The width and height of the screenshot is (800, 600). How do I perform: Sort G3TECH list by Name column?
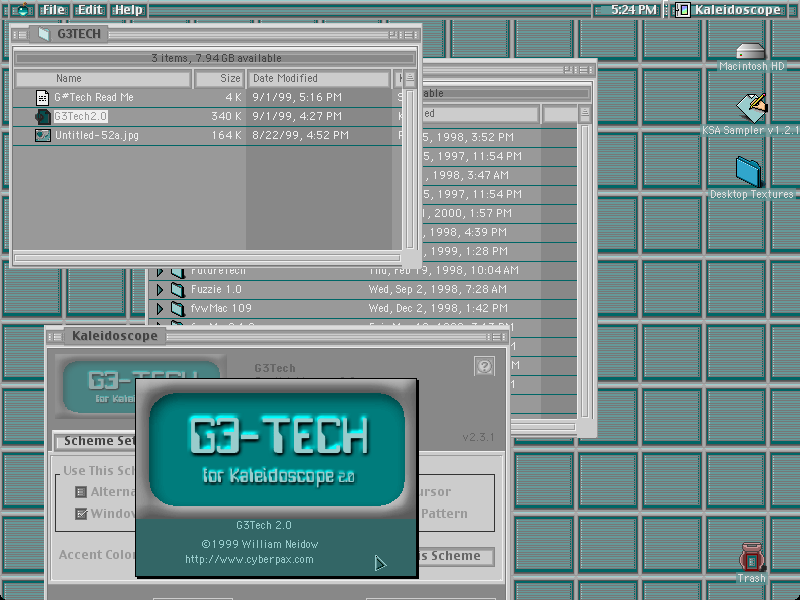[104, 79]
